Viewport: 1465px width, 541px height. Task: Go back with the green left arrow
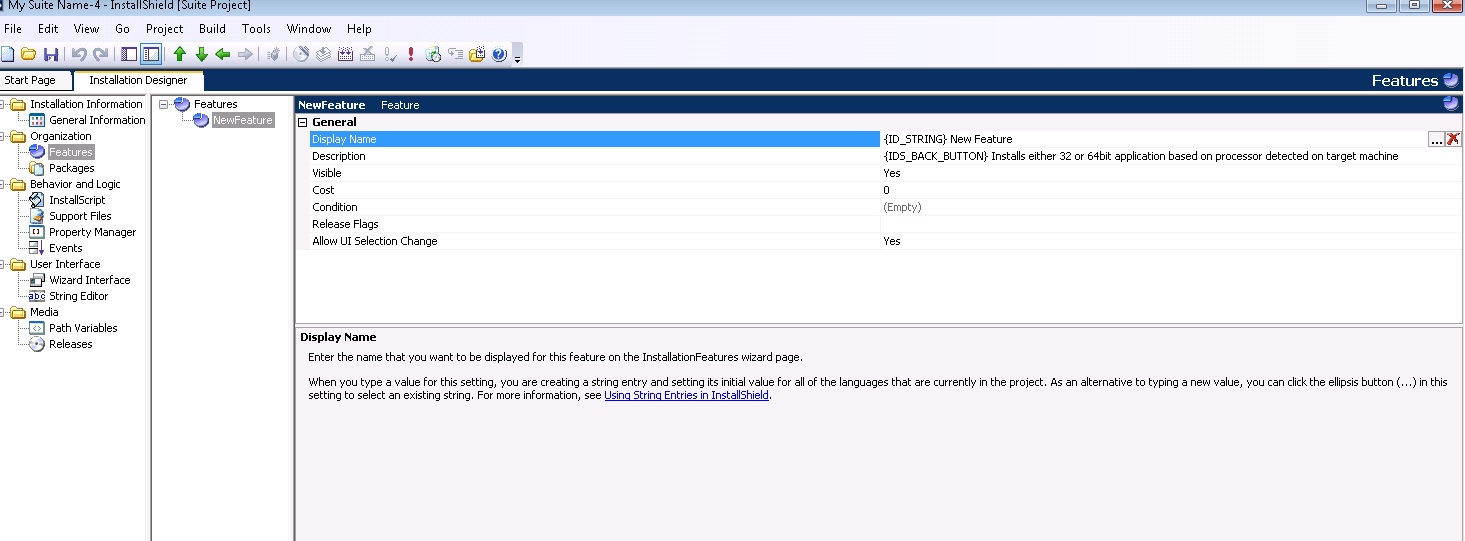click(x=222, y=54)
